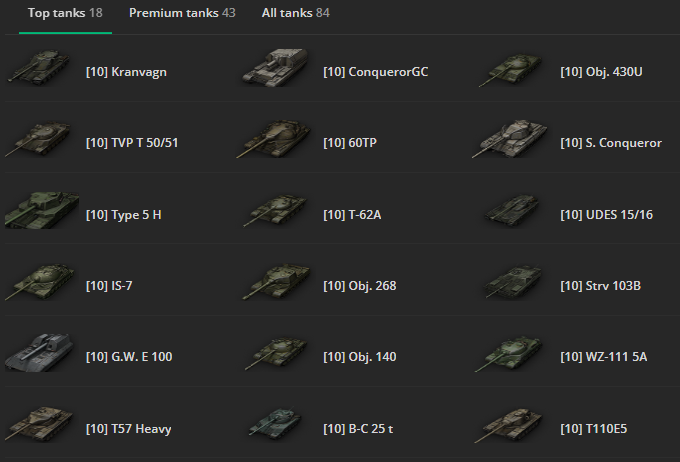Click the [10] Obj. 140 text
The width and height of the screenshot is (680, 462).
coord(360,357)
